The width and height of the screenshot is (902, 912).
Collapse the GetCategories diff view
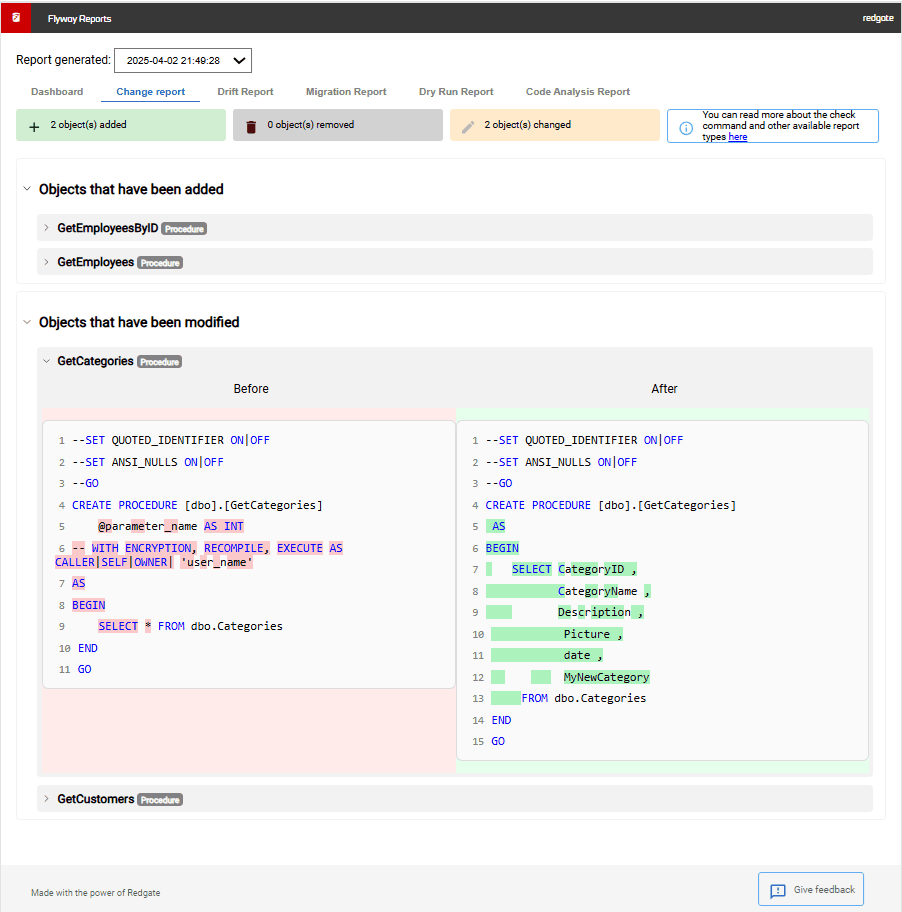[x=46, y=361]
